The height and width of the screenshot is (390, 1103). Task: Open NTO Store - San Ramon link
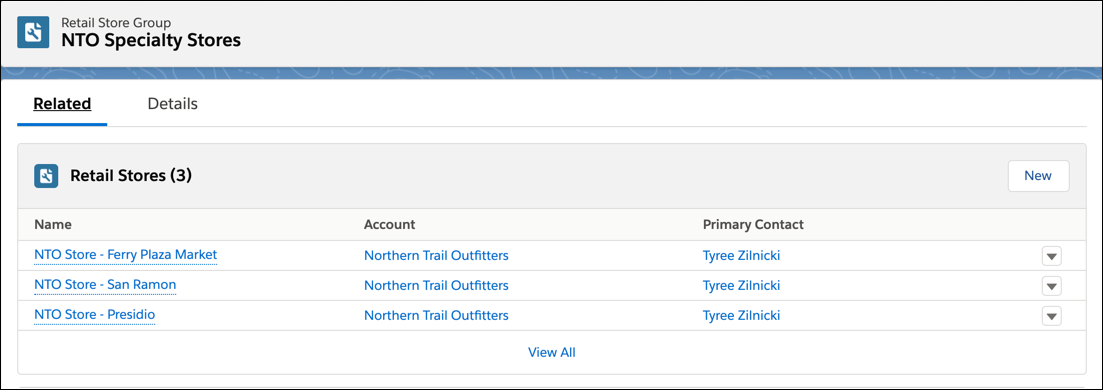(x=105, y=285)
